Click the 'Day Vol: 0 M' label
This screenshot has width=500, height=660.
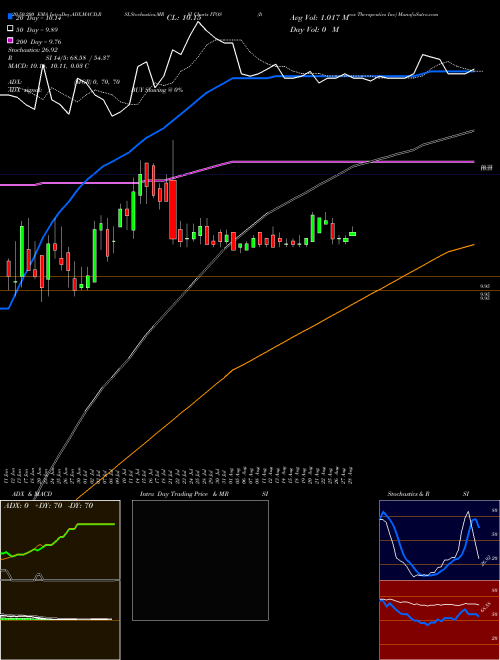tap(314, 29)
